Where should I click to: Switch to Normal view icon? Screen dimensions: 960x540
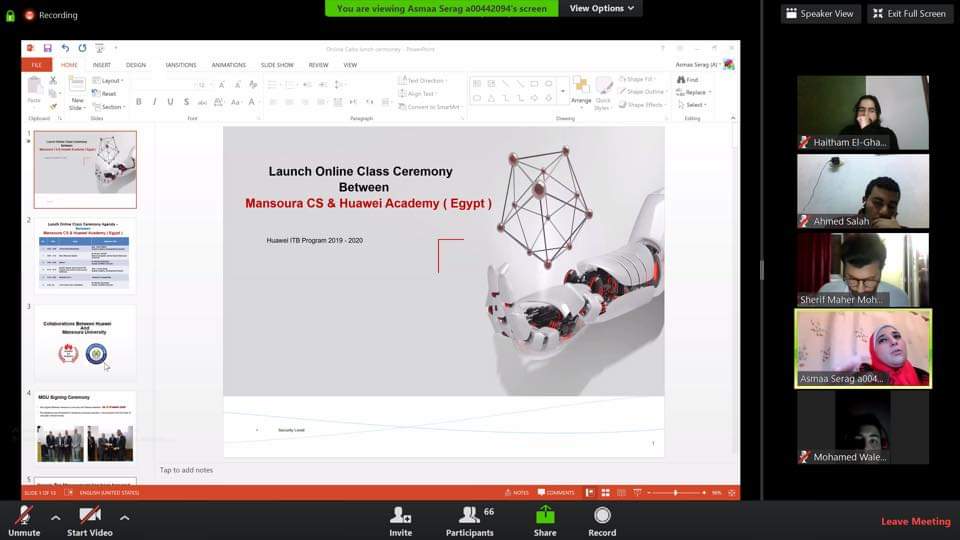pyautogui.click(x=590, y=493)
